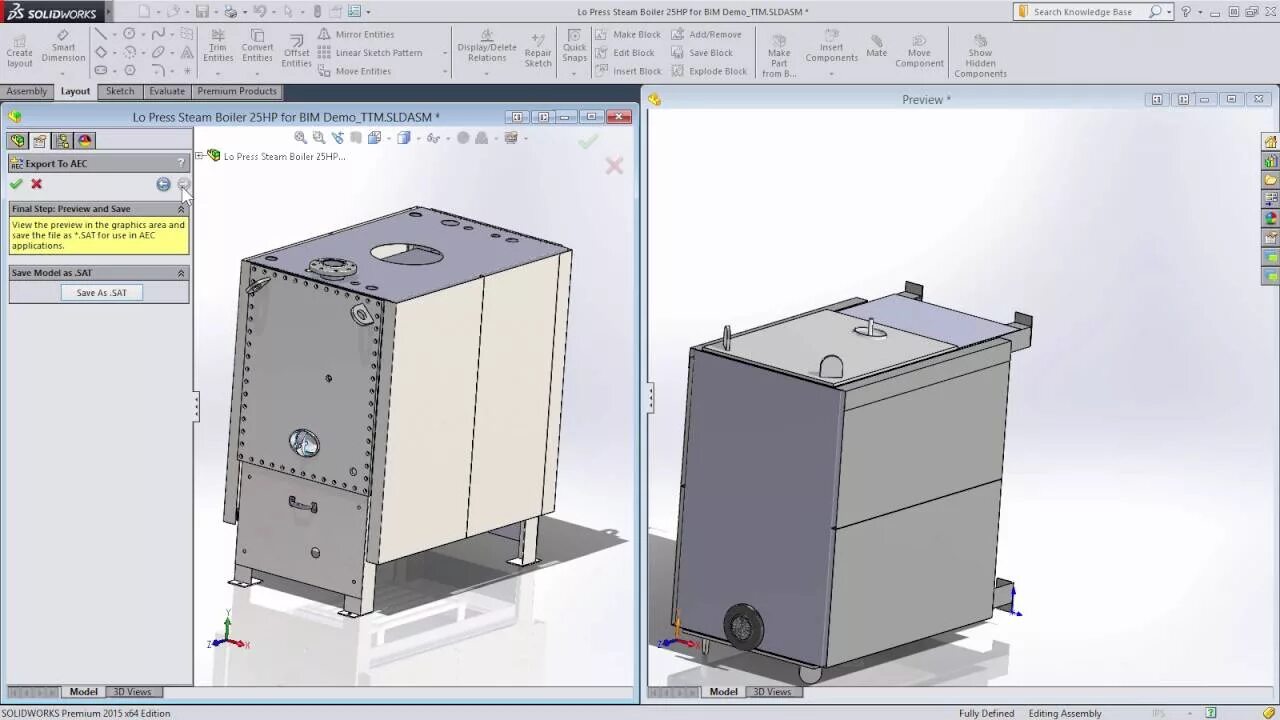Image resolution: width=1280 pixels, height=720 pixels.
Task: Click the Save As .SAT button
Action: [101, 292]
